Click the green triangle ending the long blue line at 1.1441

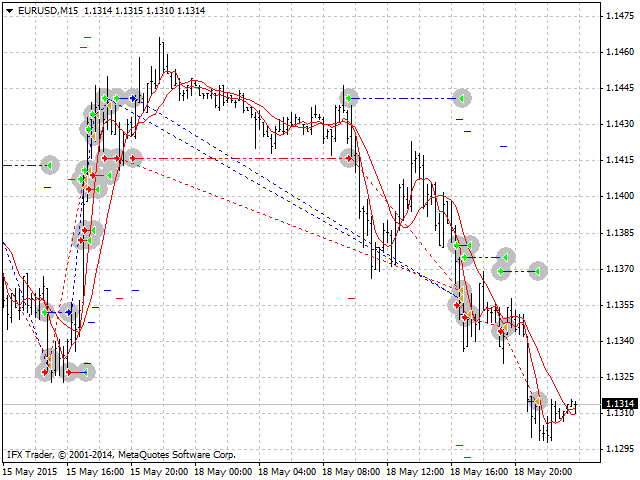point(461,98)
